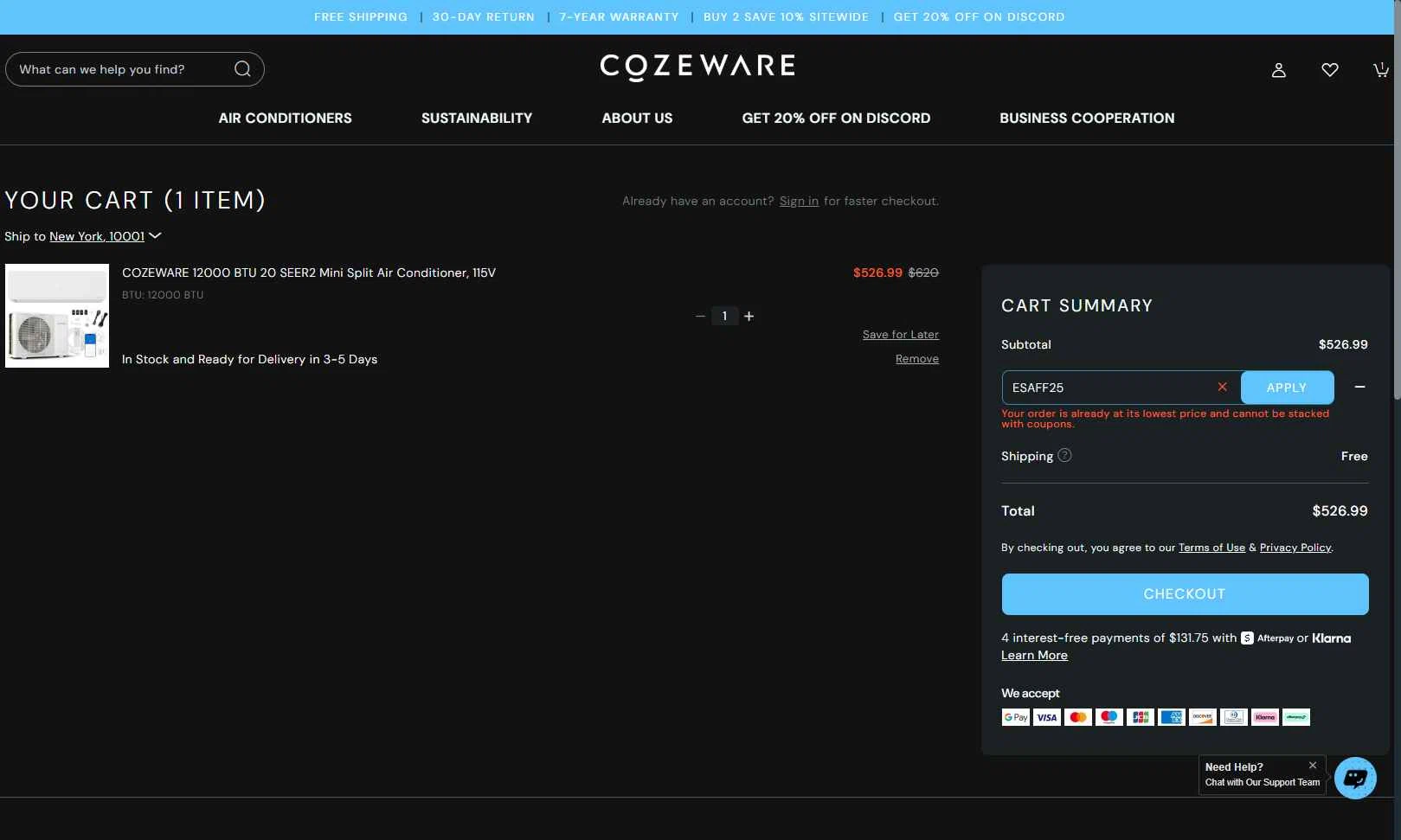Click the In Stock delivery message

pos(249,359)
